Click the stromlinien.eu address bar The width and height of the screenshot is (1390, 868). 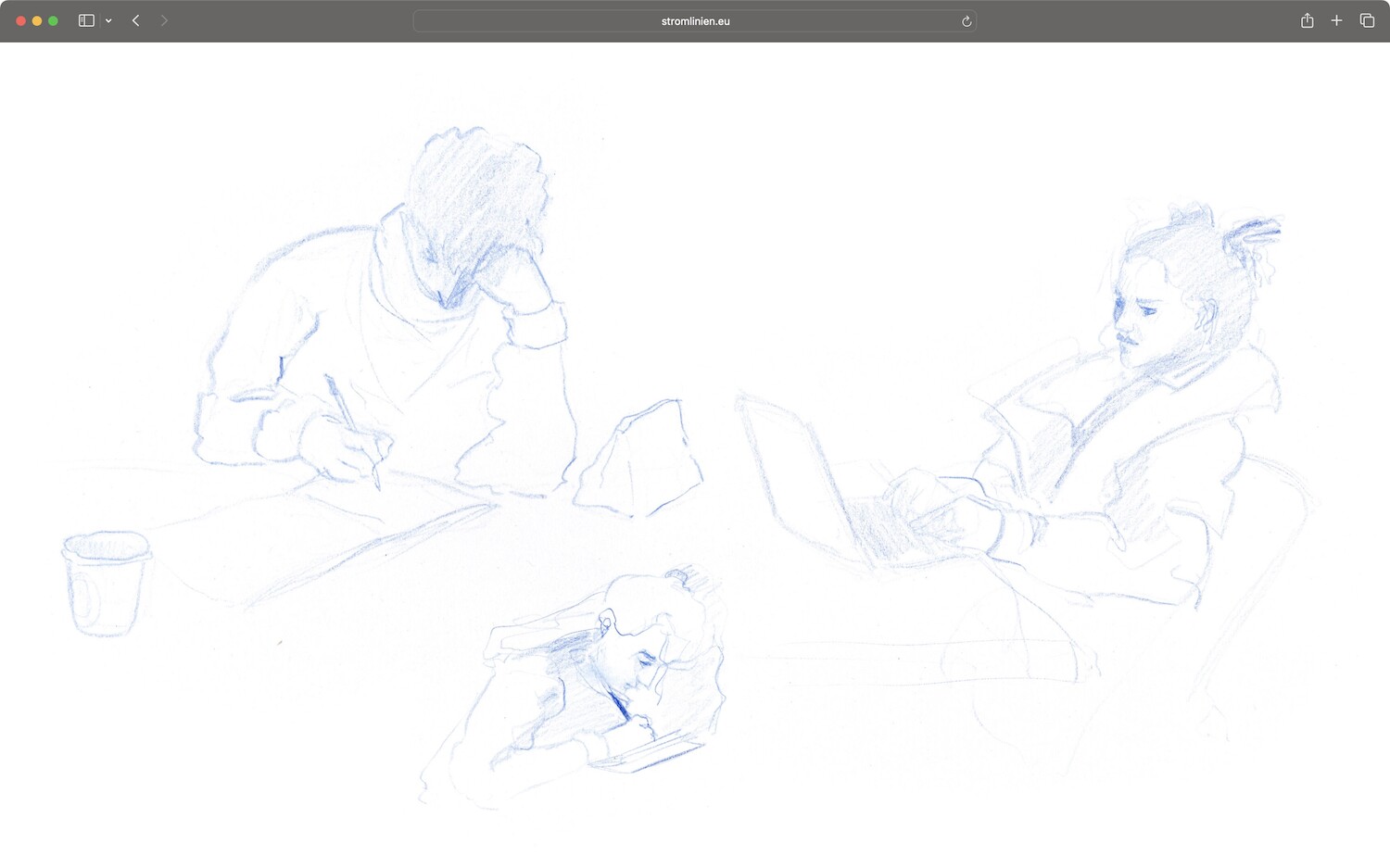(695, 21)
